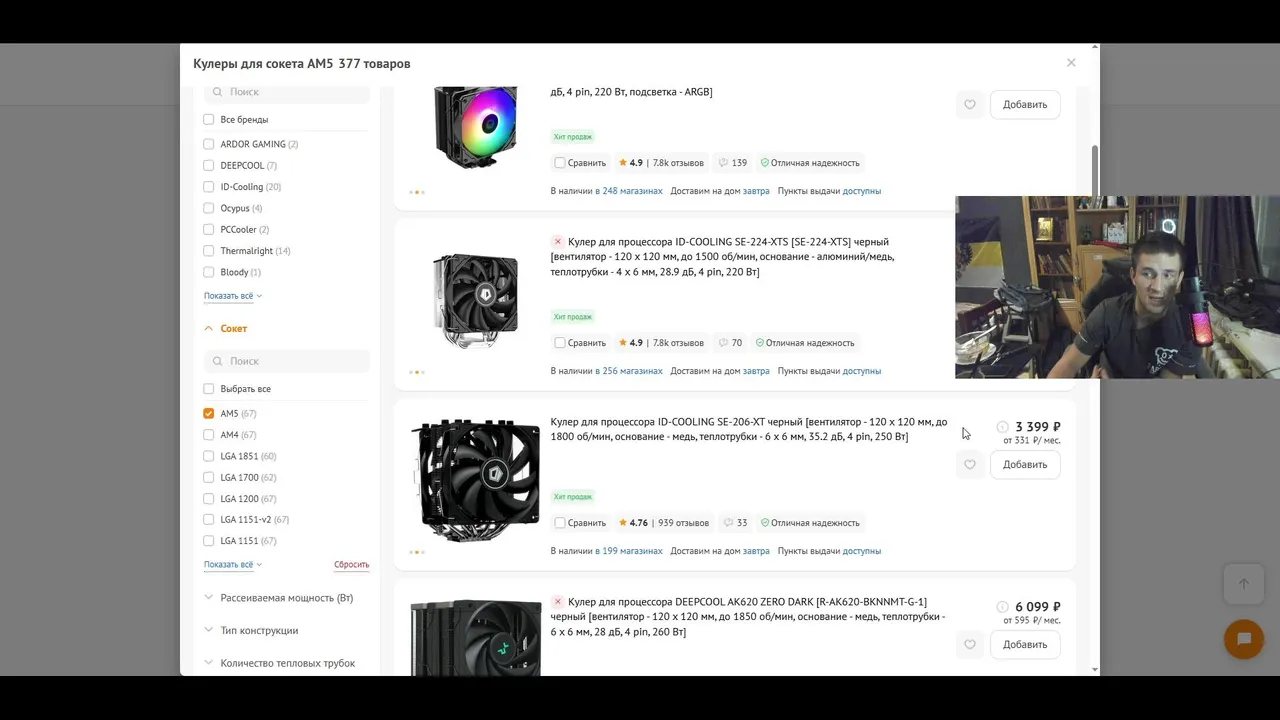Click heart icon for ID-COOLING SE-206-XT

click(969, 464)
